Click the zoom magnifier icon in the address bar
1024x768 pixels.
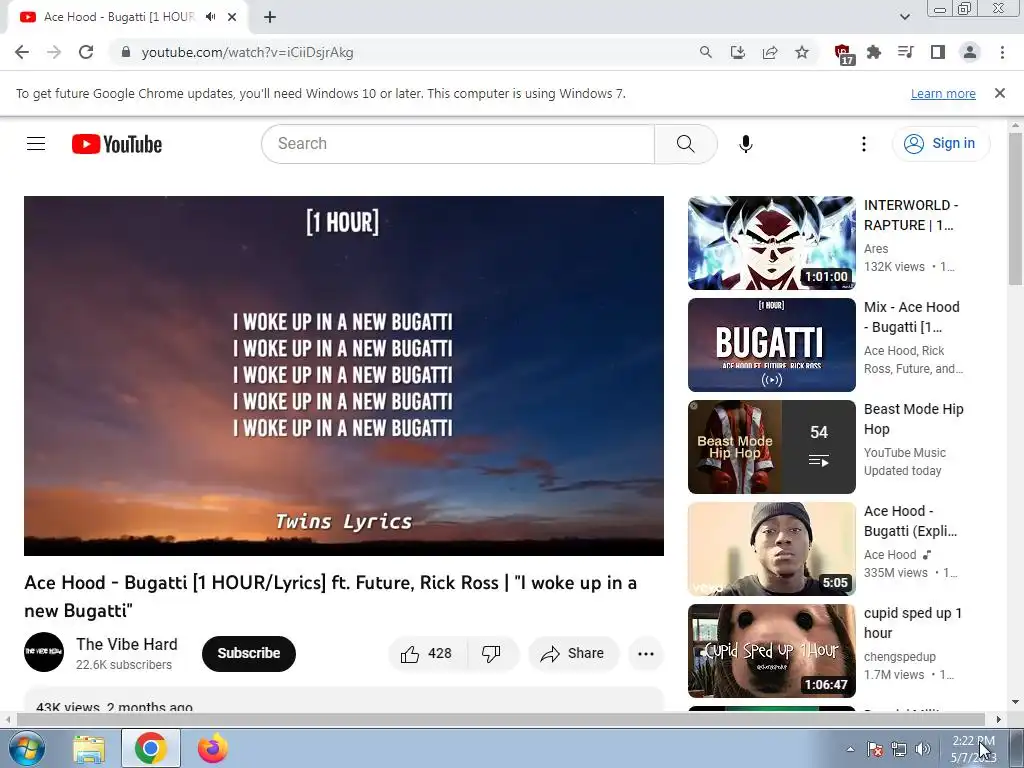705,52
